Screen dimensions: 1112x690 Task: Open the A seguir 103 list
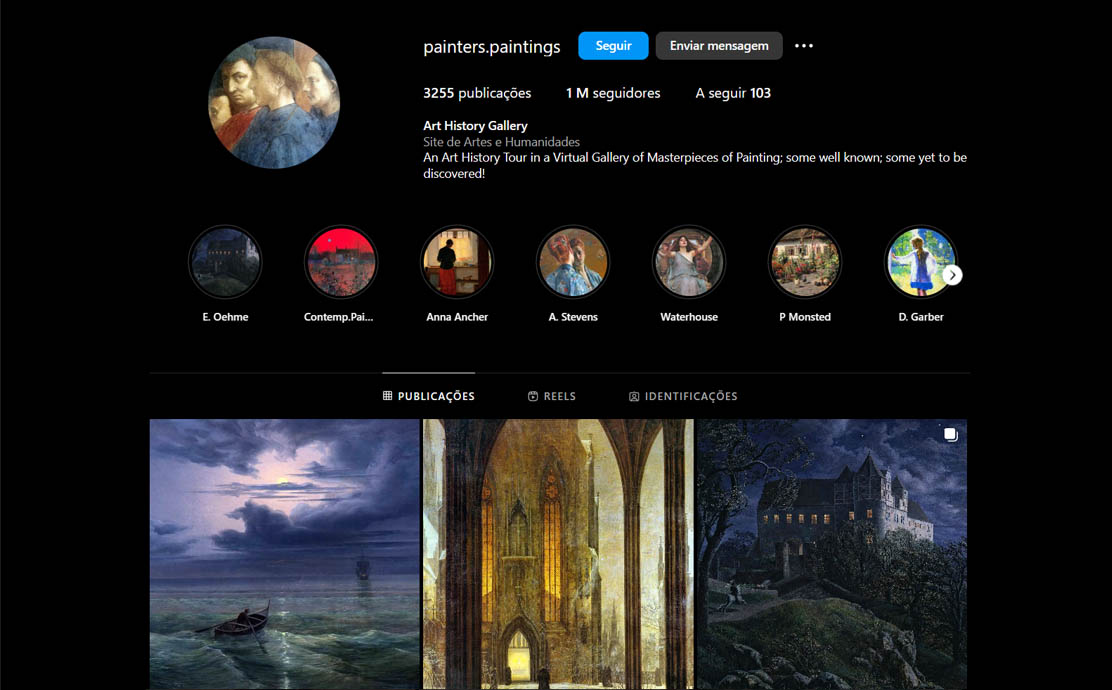(733, 93)
